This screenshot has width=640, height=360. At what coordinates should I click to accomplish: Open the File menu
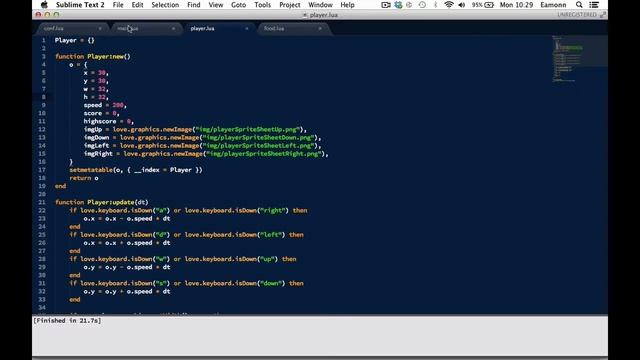pos(118,5)
